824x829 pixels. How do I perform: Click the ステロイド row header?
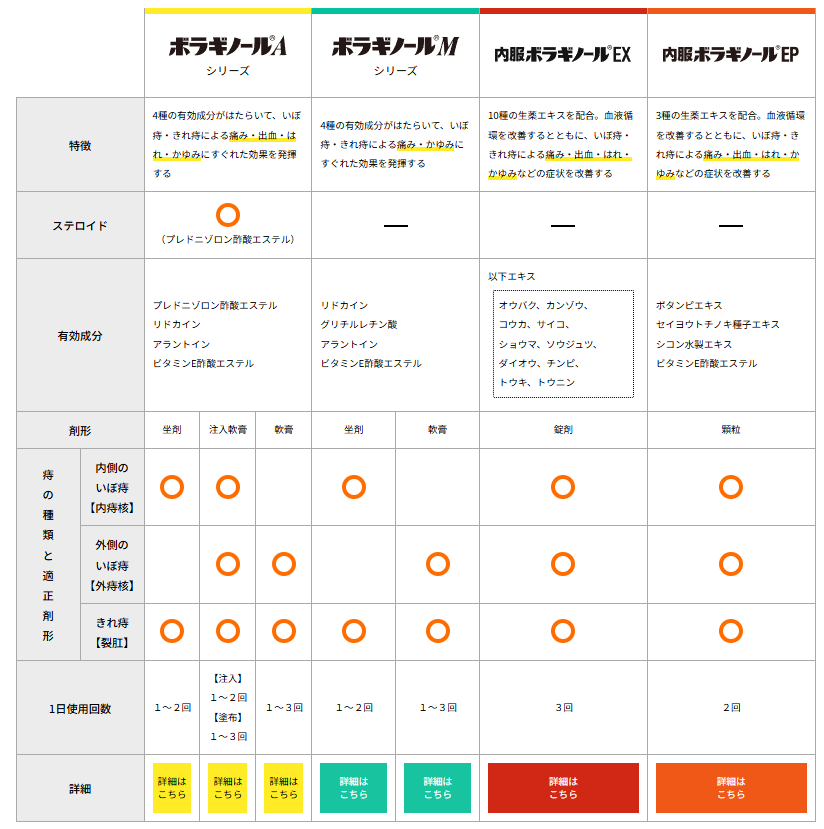coord(80,226)
